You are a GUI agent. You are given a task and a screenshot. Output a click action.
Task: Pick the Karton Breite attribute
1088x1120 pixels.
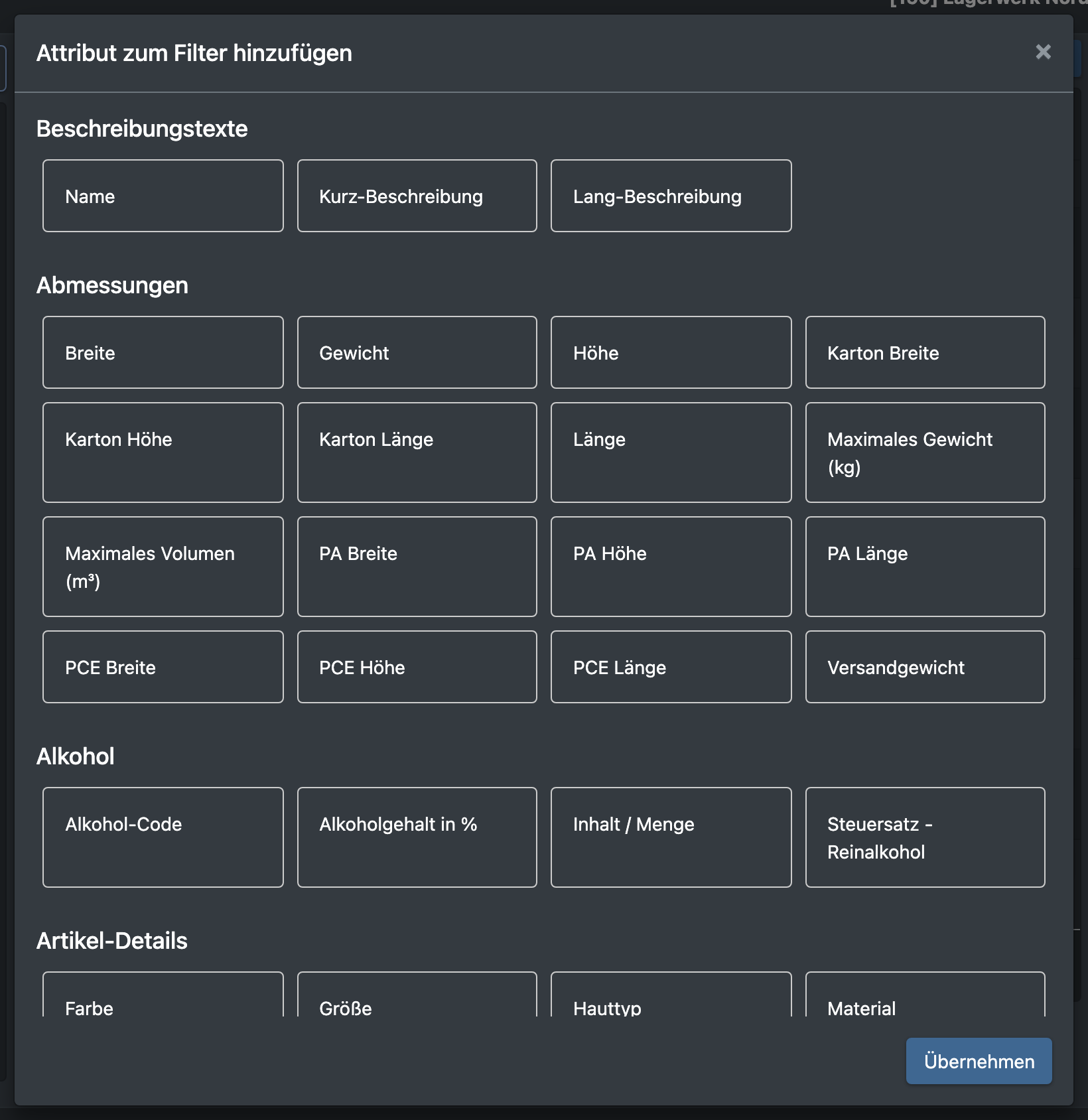coord(925,352)
